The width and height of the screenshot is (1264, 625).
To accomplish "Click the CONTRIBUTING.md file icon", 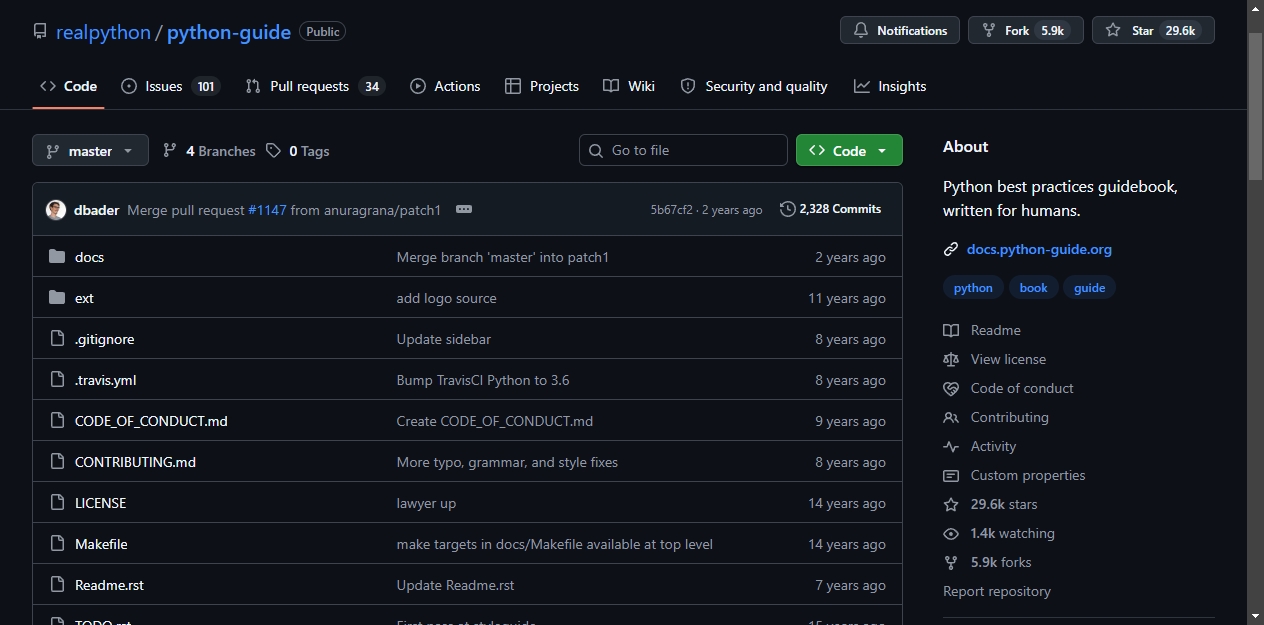I will pyautogui.click(x=57, y=462).
